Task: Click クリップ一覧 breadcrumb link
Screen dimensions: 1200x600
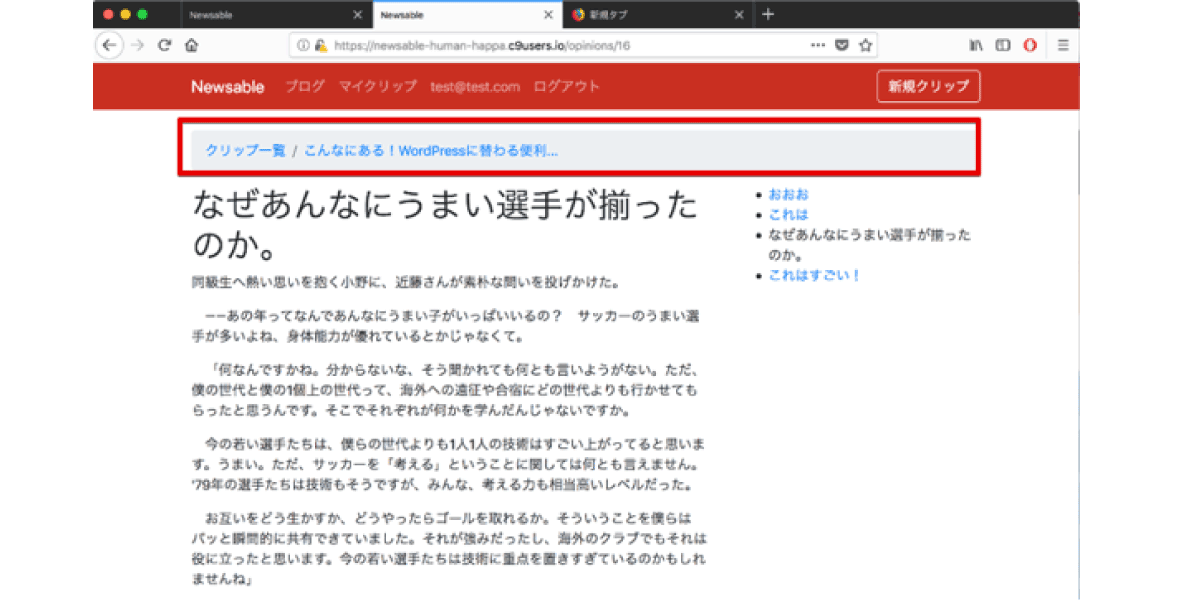Action: pyautogui.click(x=246, y=150)
